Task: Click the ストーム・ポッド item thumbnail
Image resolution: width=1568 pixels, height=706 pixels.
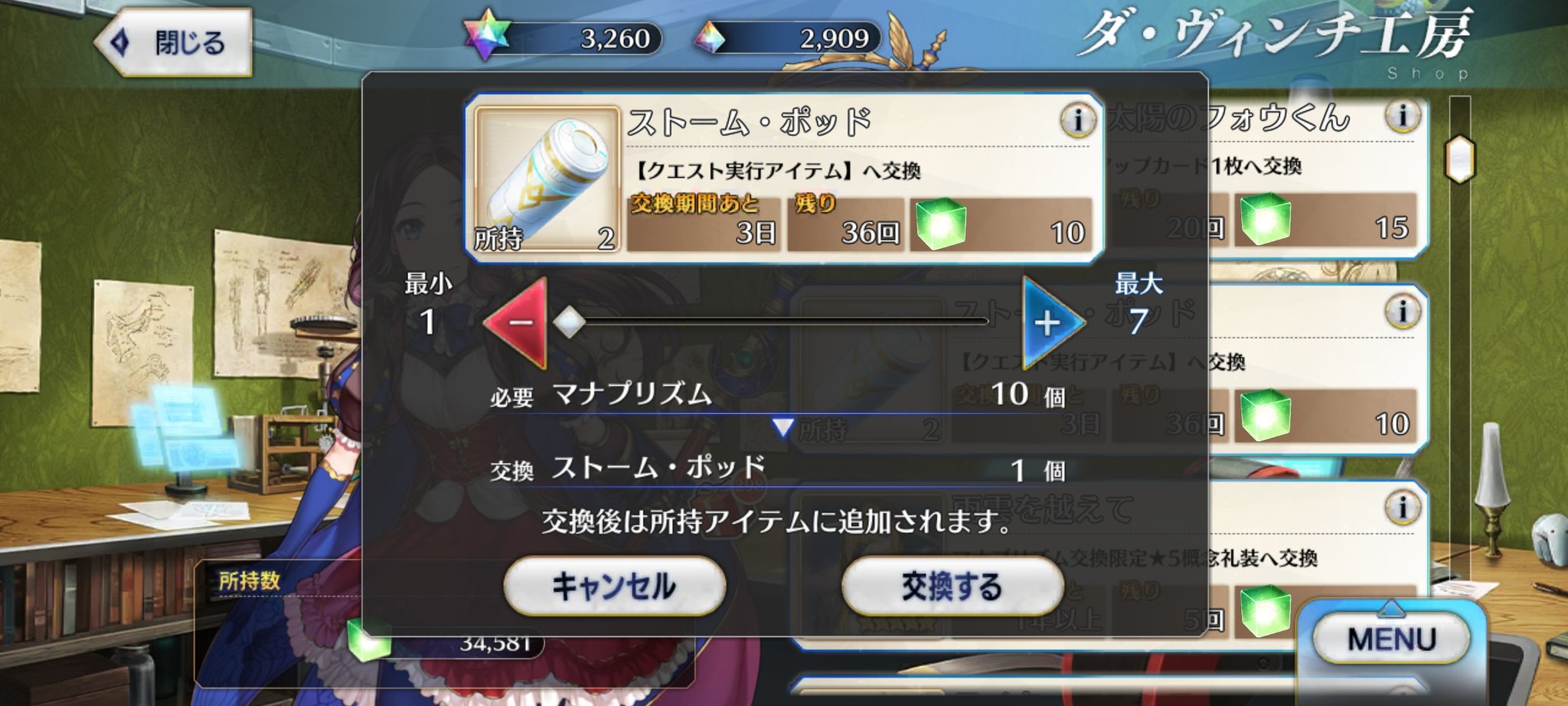Action: [547, 180]
